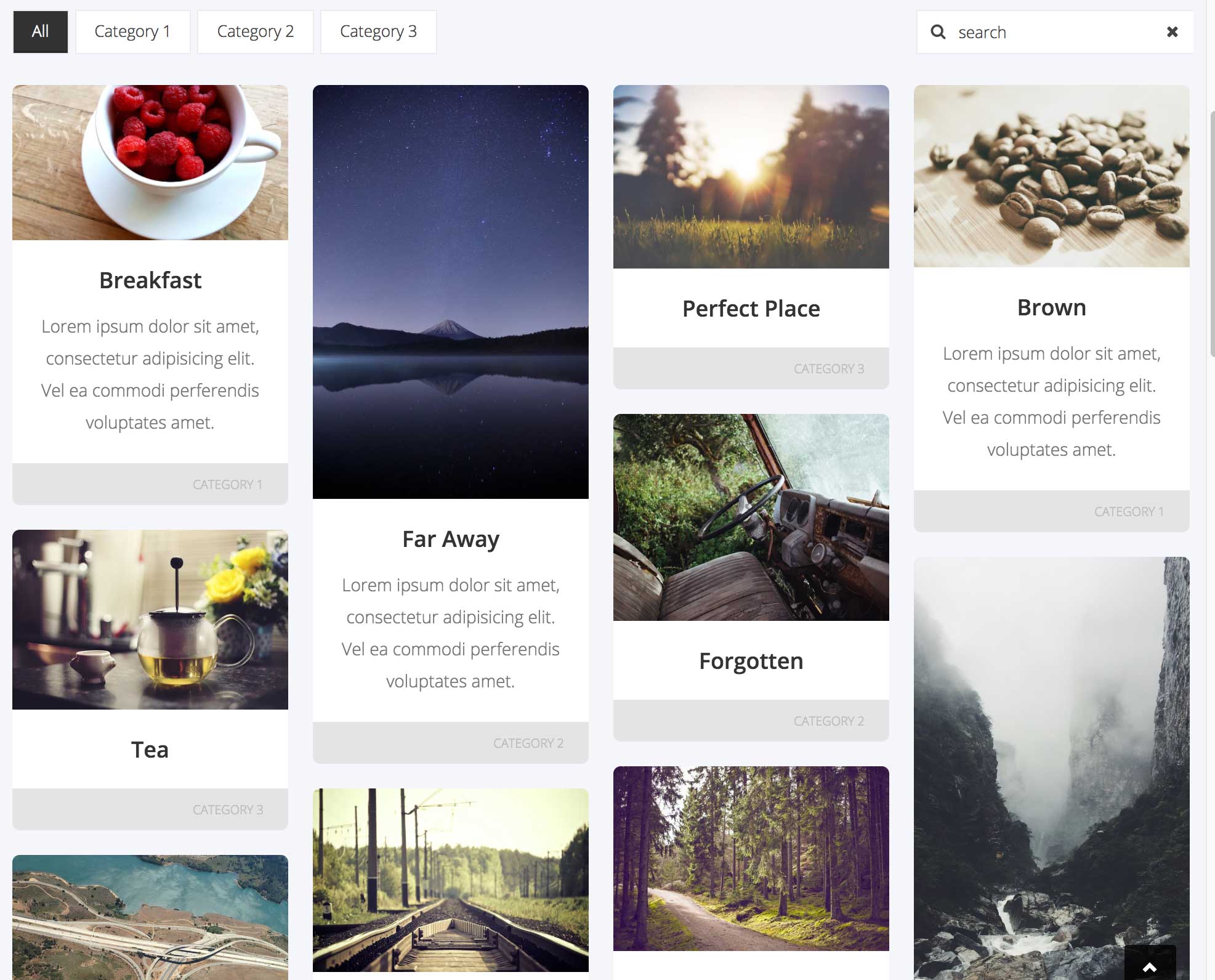Click the page vertical scrollbar
Screen dimensions: 1215x980
[x=1211, y=234]
